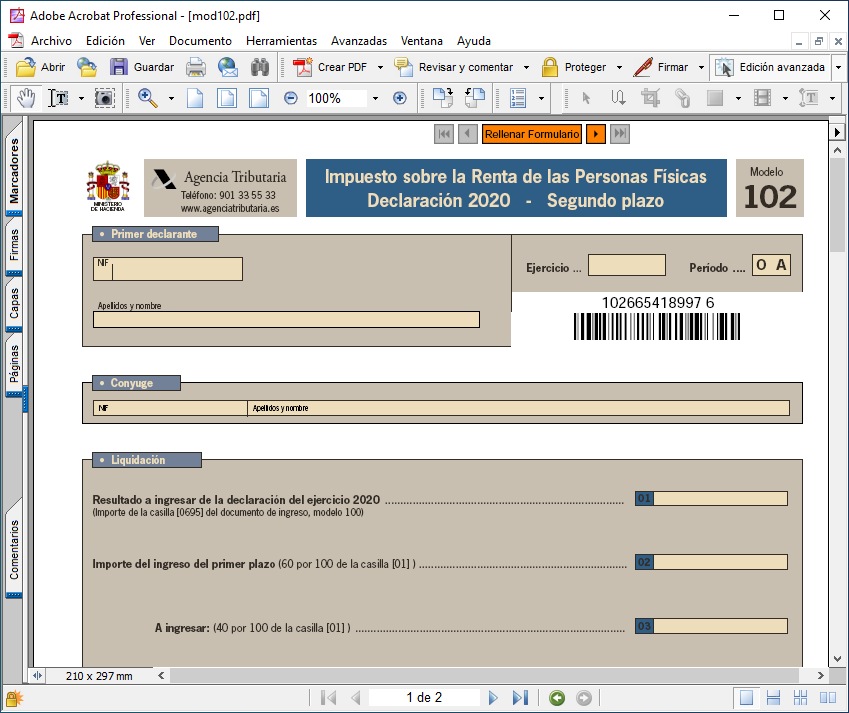Viewport: 849px width, 713px height.
Task: Select single page view layout icon
Action: tap(746, 698)
